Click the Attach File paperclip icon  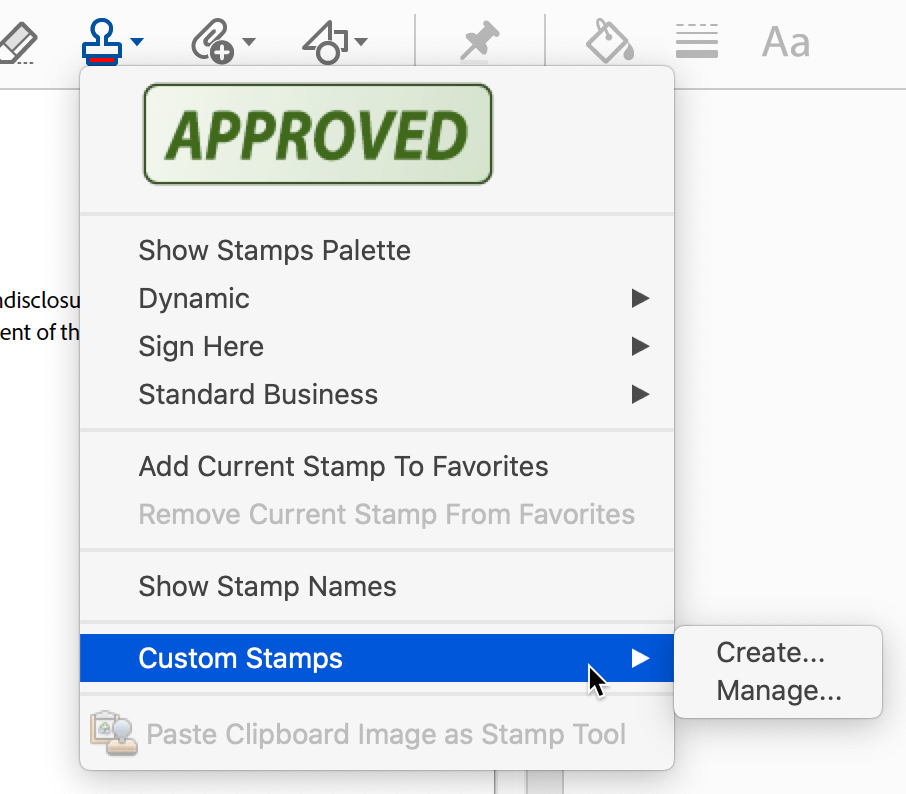click(212, 40)
